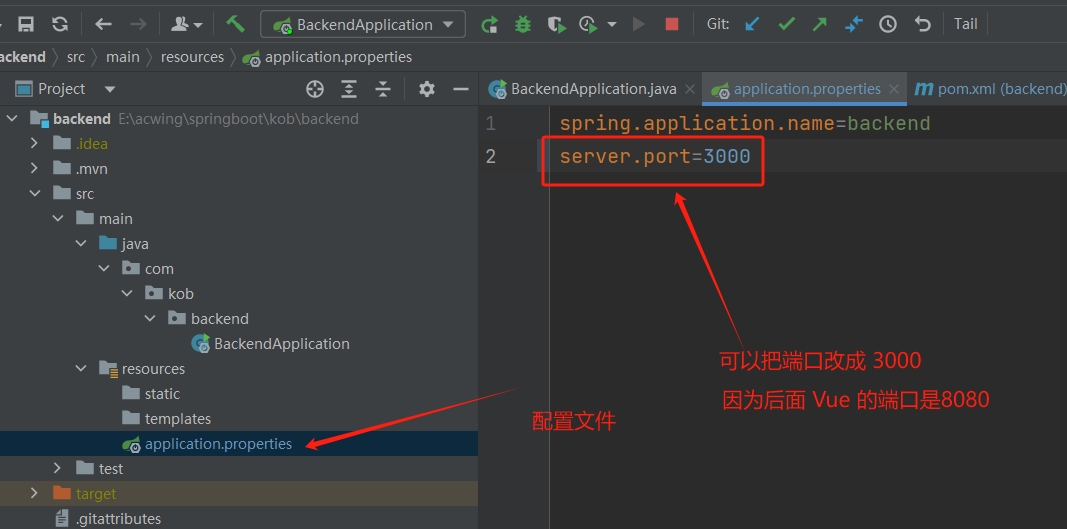Stop the running application with red square
The height and width of the screenshot is (529, 1067).
click(x=672, y=24)
